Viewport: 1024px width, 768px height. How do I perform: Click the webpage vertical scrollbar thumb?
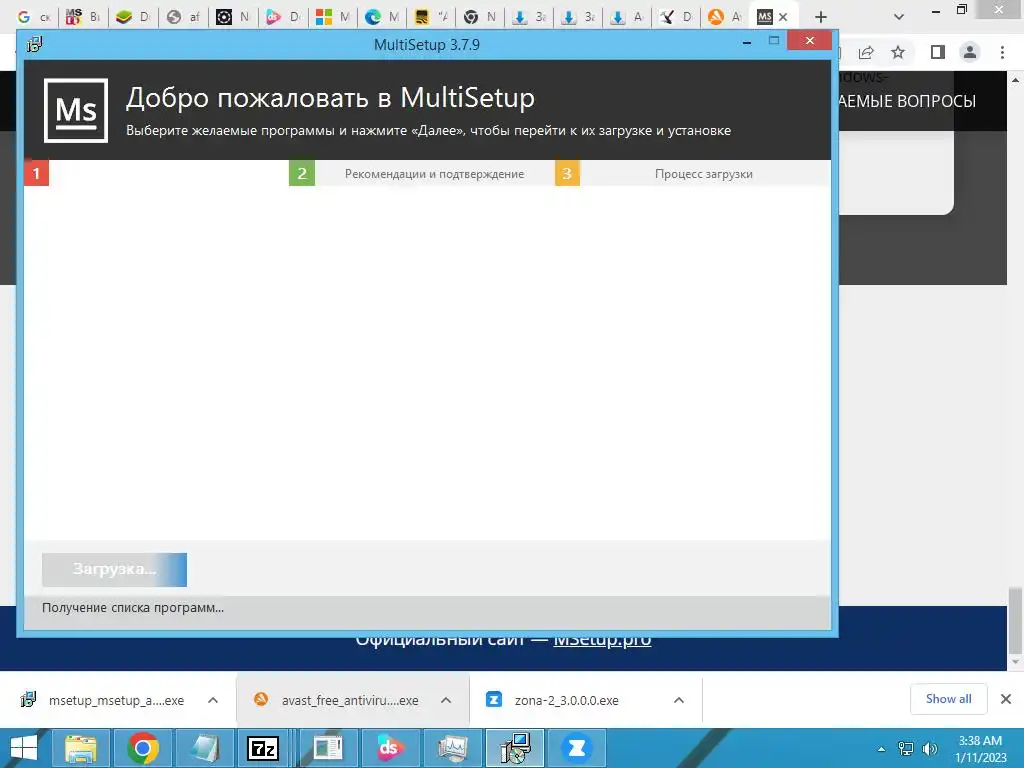coord(1015,621)
